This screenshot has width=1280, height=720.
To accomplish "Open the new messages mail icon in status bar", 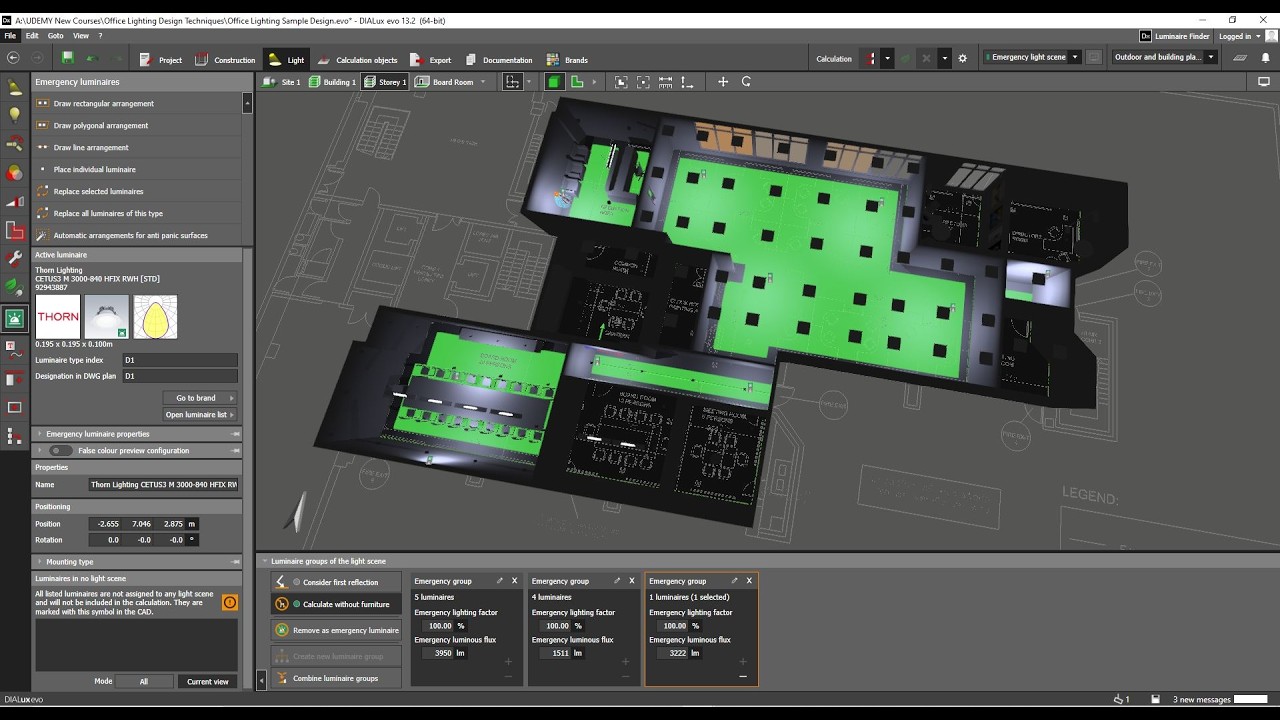I will 1155,699.
